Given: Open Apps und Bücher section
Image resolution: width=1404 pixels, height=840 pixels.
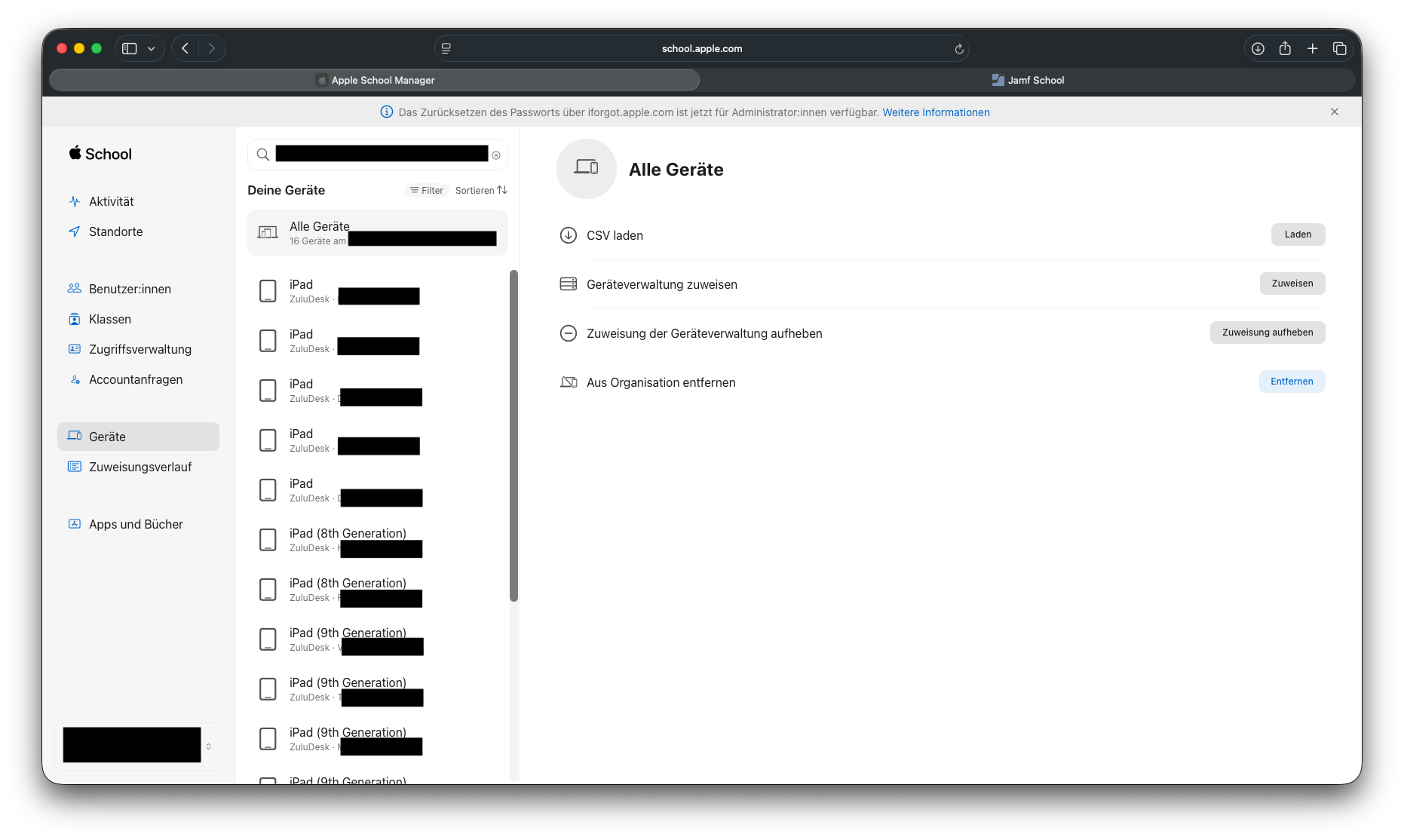Looking at the screenshot, I should coord(136,524).
